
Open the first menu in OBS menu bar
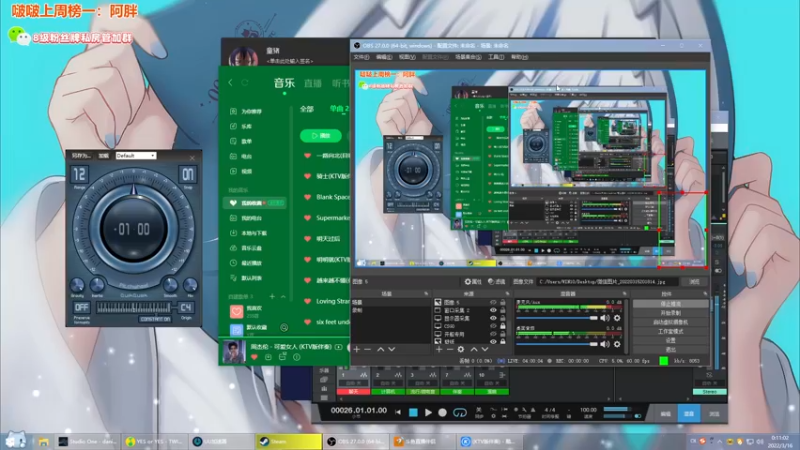361,57
